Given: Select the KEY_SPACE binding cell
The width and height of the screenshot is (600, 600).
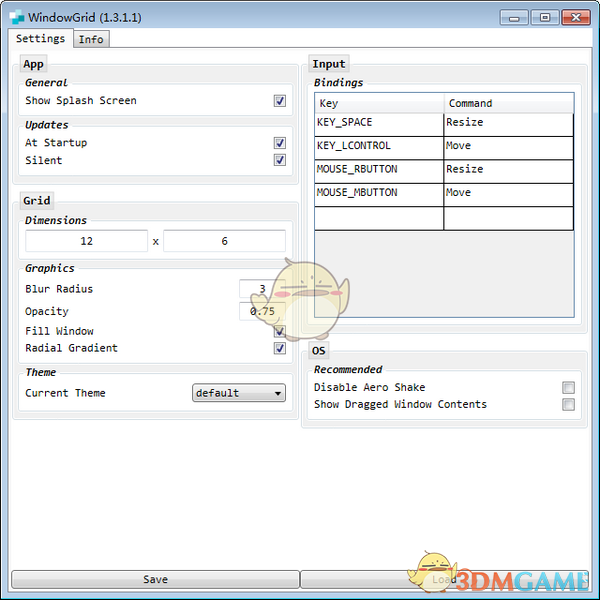Looking at the screenshot, I should tap(379, 124).
